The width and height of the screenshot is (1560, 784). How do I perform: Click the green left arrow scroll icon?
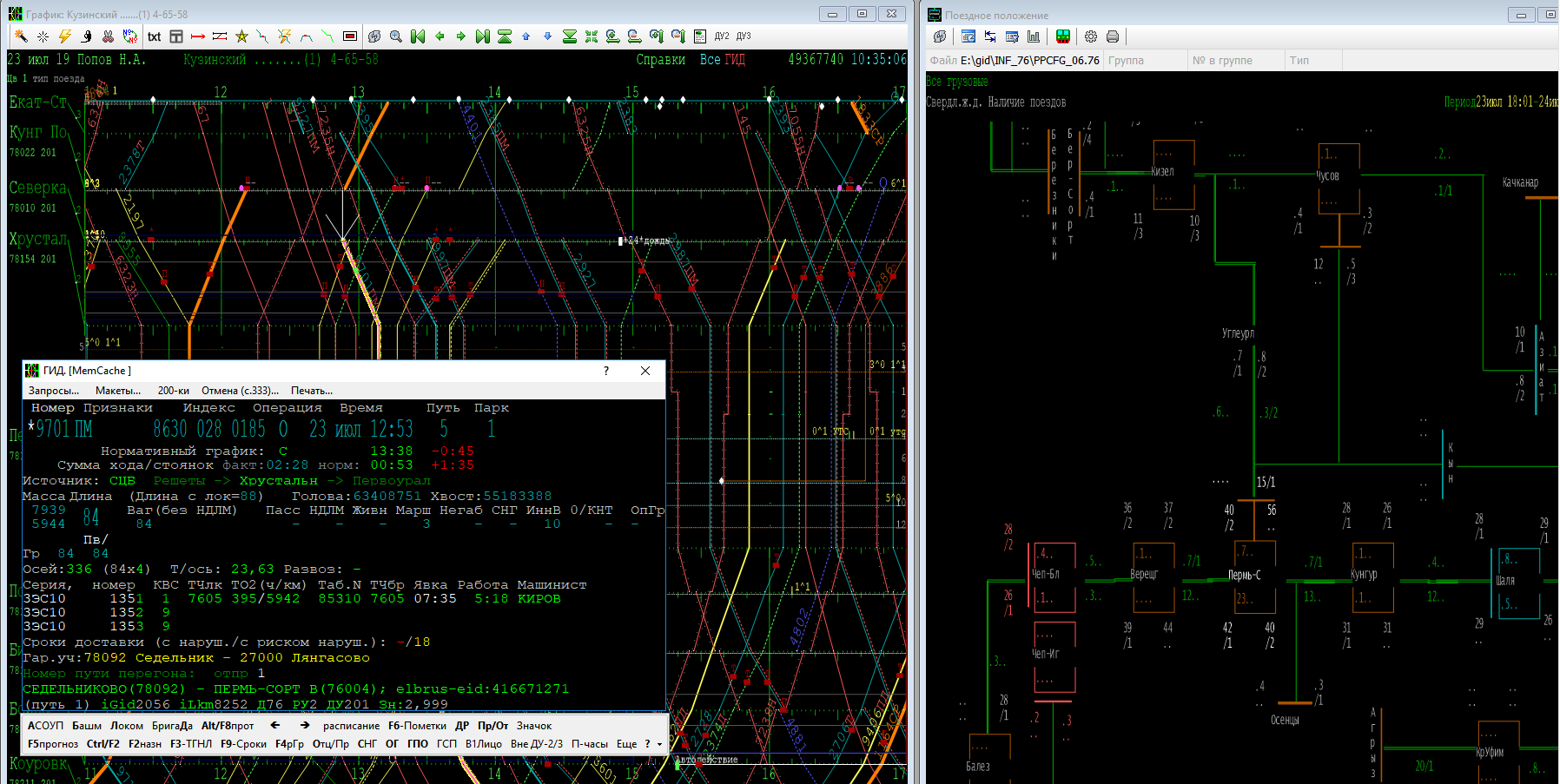tap(440, 36)
